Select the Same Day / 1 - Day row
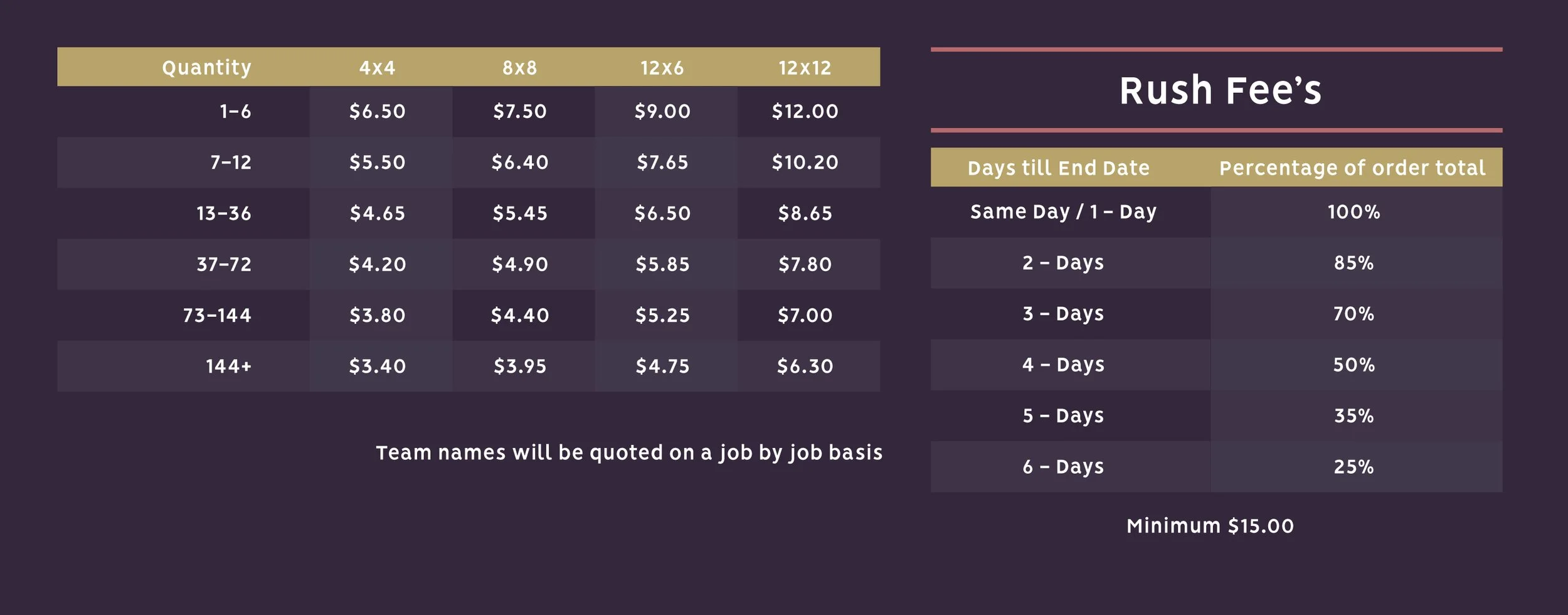Screen dimensions: 1568x615 pyautogui.click(x=1216, y=212)
